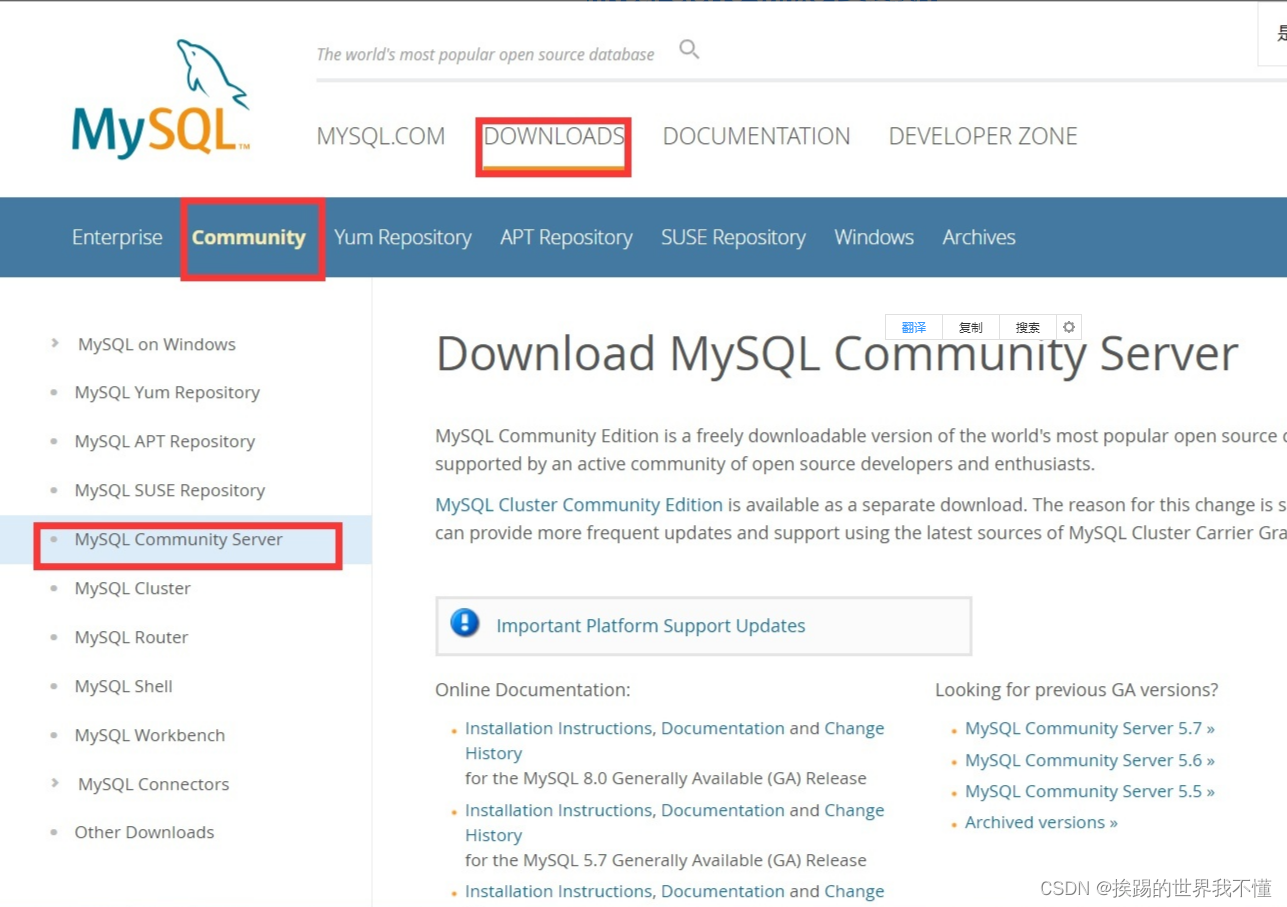Select the Archives submenu item
Screen dimensions: 1287x907
click(979, 237)
